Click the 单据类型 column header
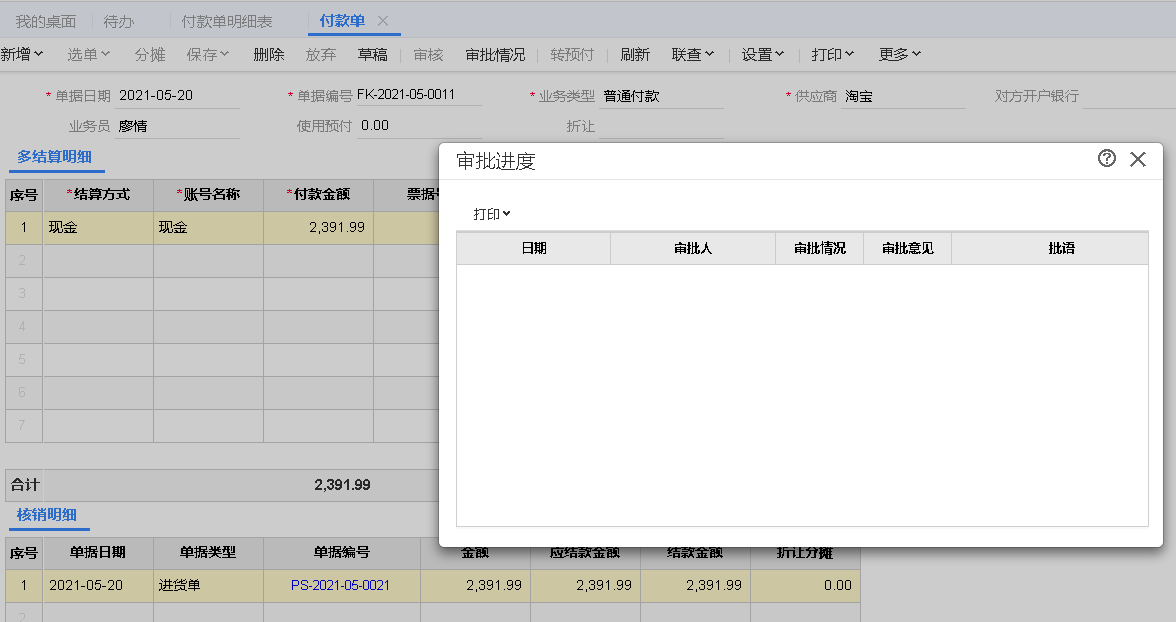1176x622 pixels. tap(208, 553)
